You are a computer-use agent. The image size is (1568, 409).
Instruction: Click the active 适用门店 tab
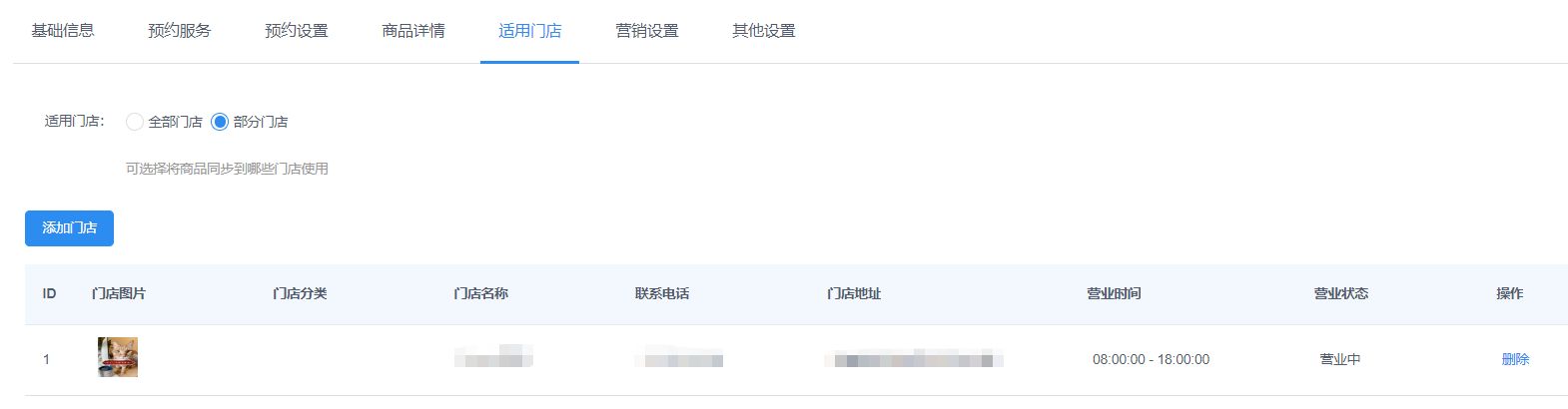(530, 31)
